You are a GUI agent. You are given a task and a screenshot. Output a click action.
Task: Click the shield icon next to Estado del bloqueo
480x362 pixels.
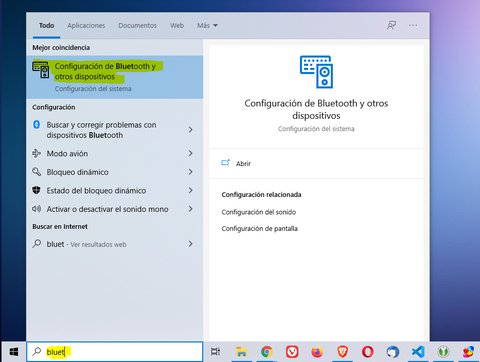point(36,190)
